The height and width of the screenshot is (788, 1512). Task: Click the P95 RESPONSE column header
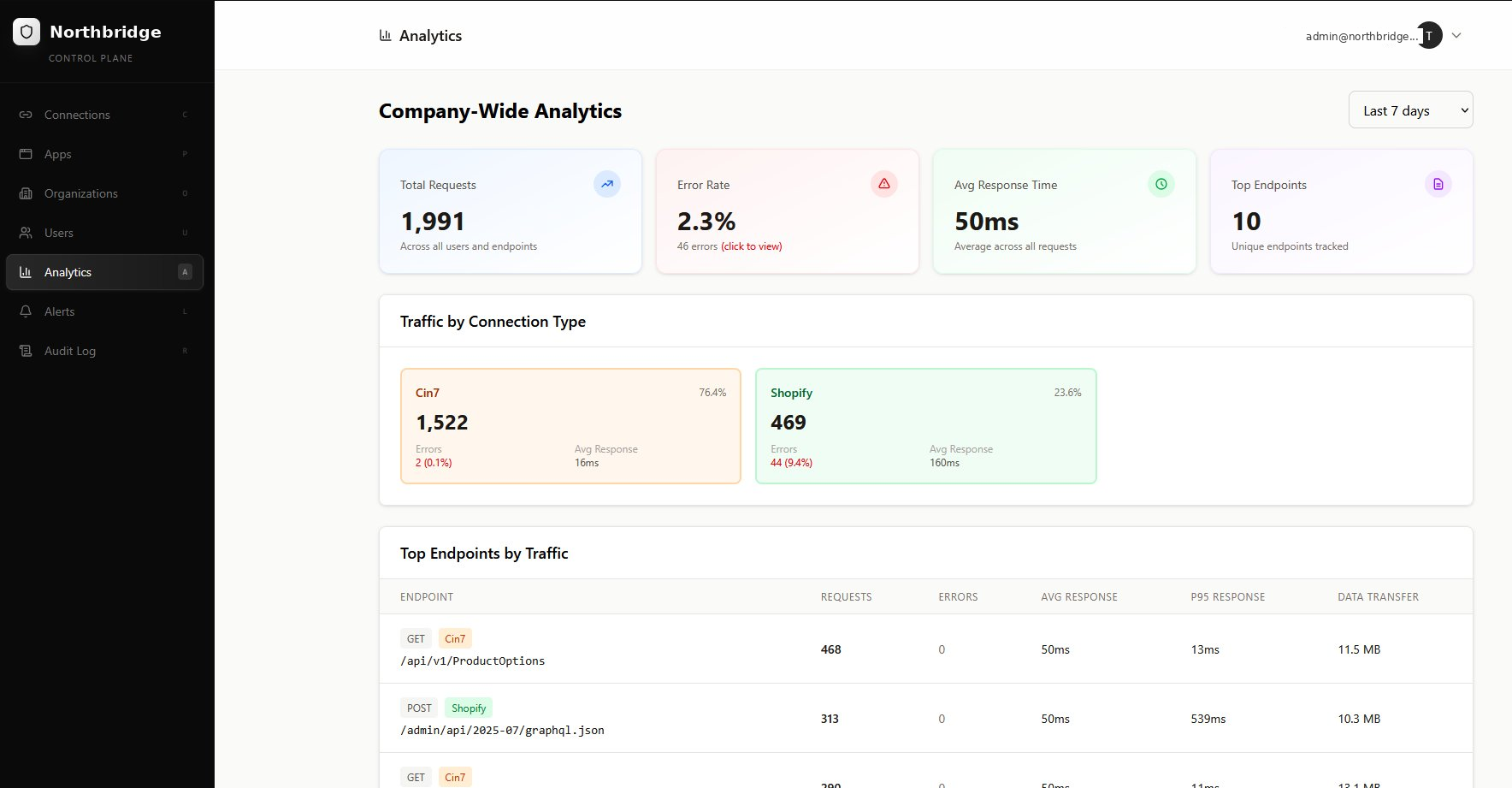pyautogui.click(x=1228, y=597)
